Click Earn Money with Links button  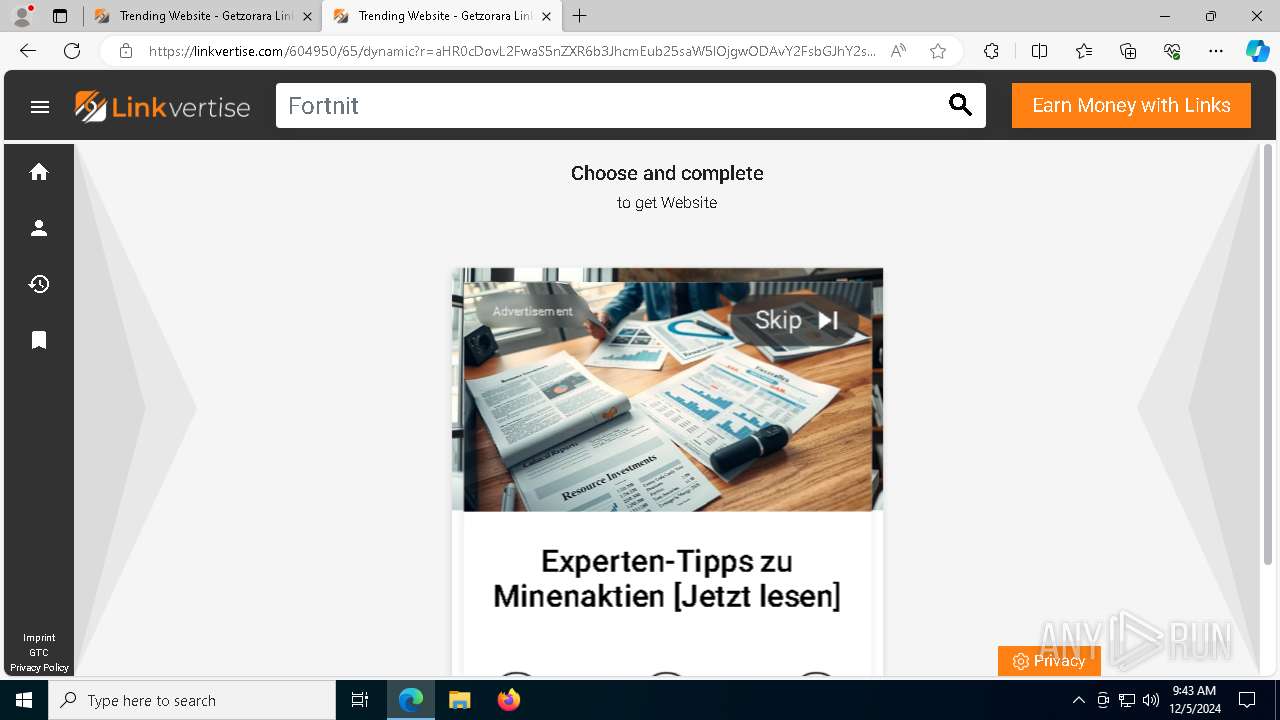1131,106
